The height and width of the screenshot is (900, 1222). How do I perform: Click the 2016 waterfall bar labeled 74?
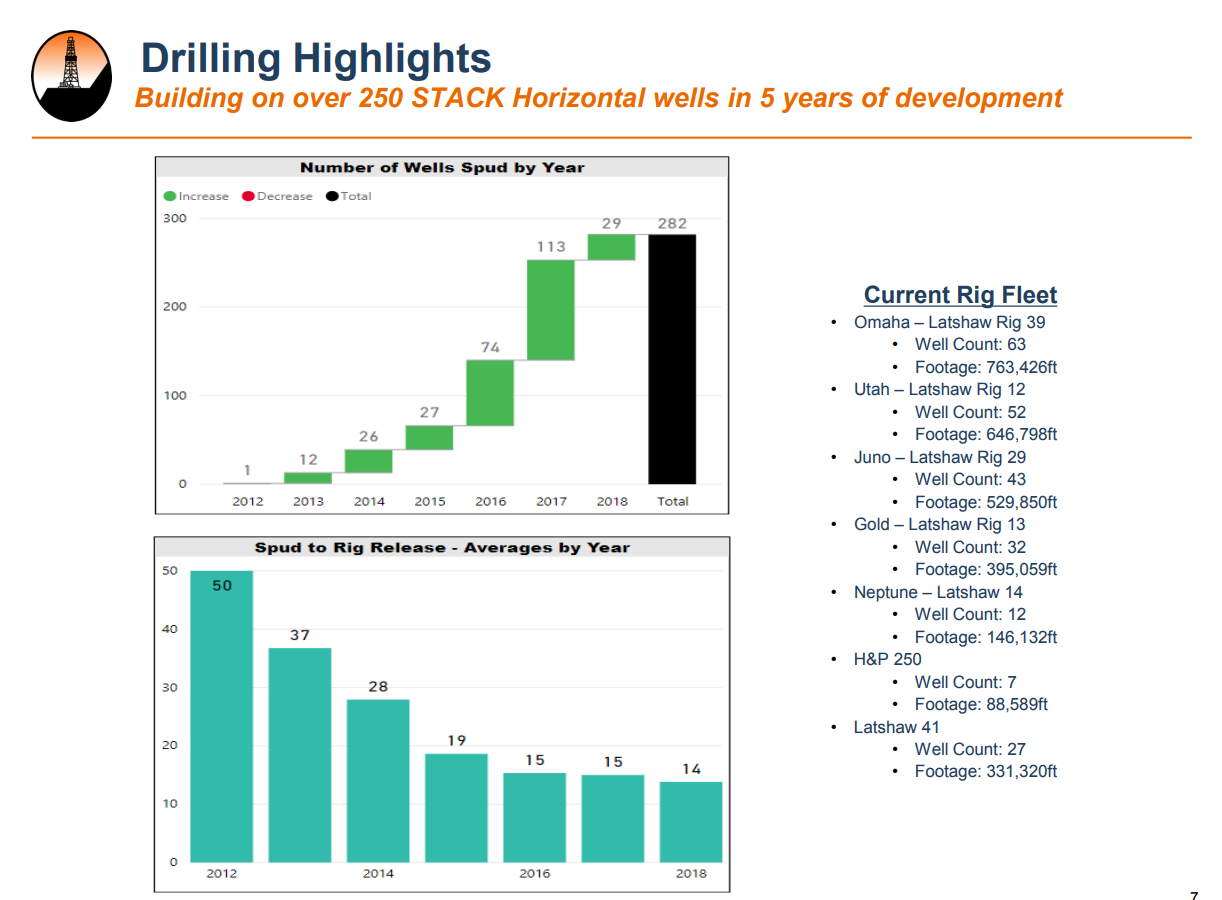490,393
